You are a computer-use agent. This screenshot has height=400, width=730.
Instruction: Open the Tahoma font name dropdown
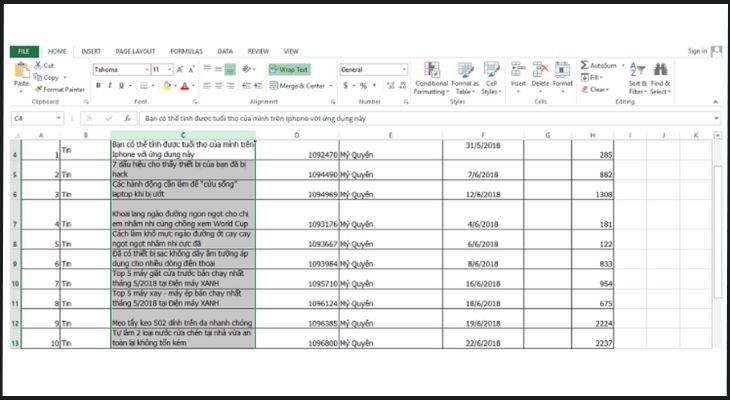(145, 70)
